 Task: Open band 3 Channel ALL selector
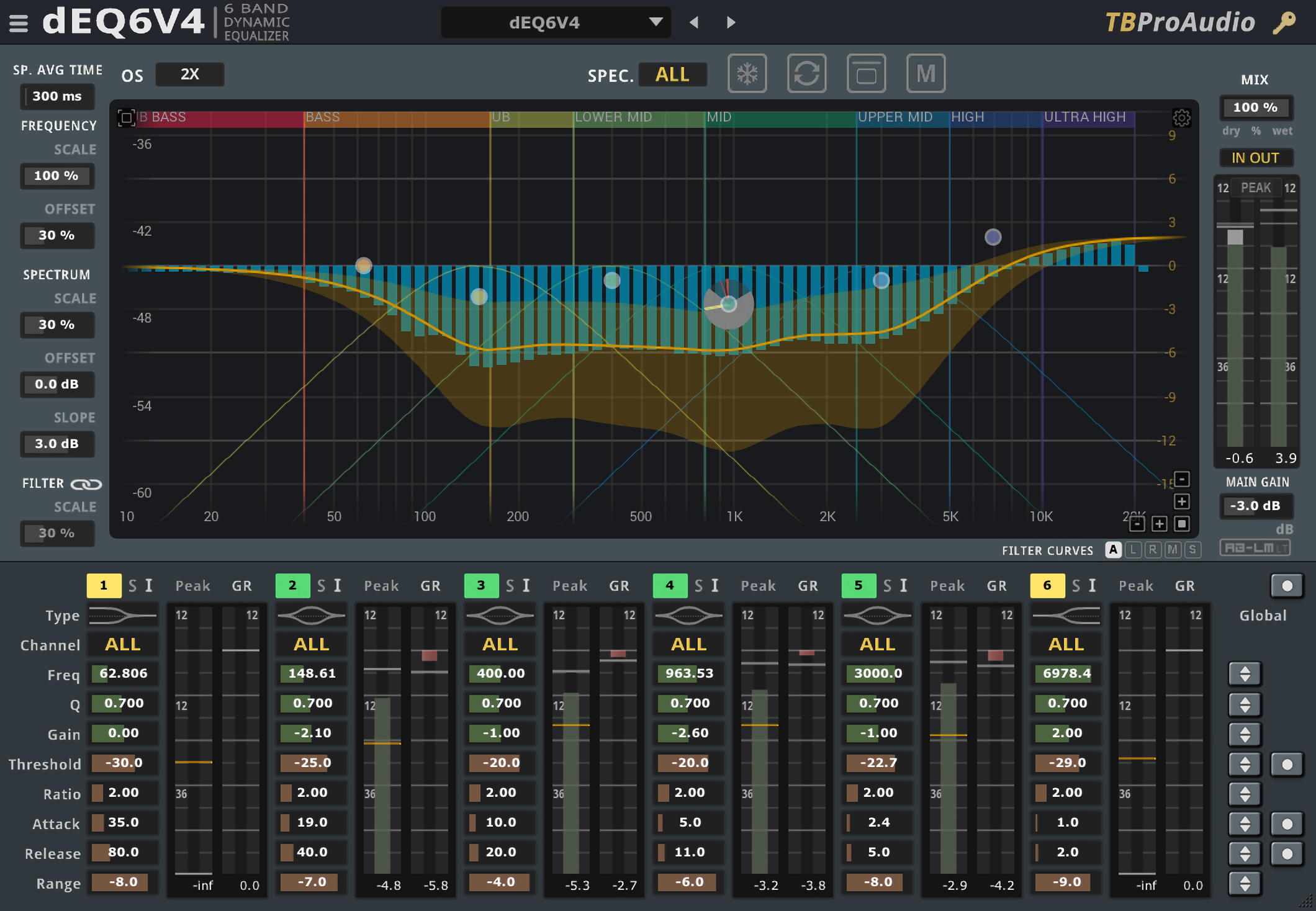(500, 644)
